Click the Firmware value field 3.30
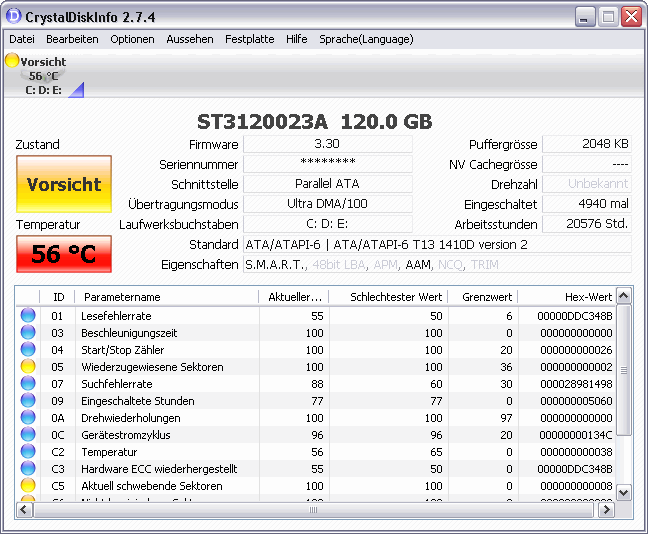648x534 pixels. (328, 144)
